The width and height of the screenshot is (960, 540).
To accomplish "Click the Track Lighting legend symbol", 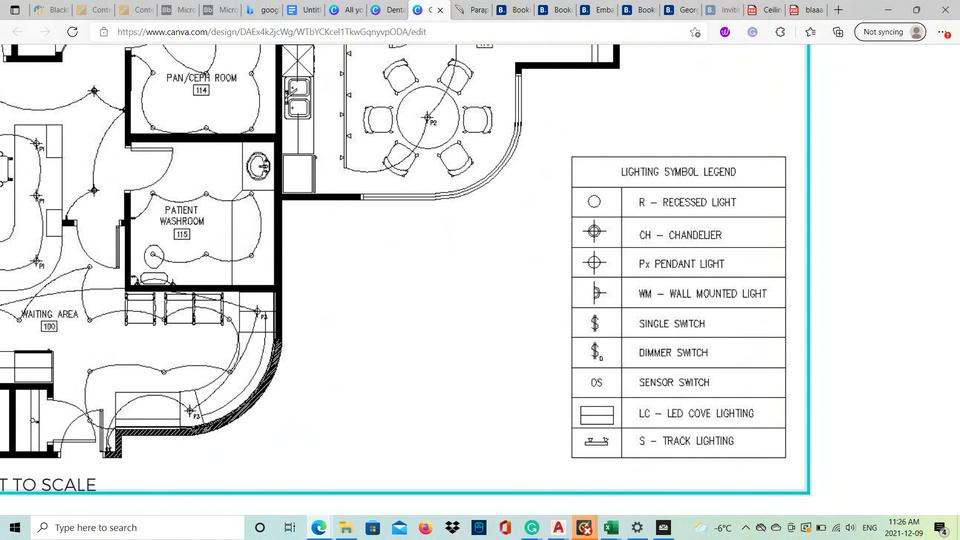I will (596, 441).
